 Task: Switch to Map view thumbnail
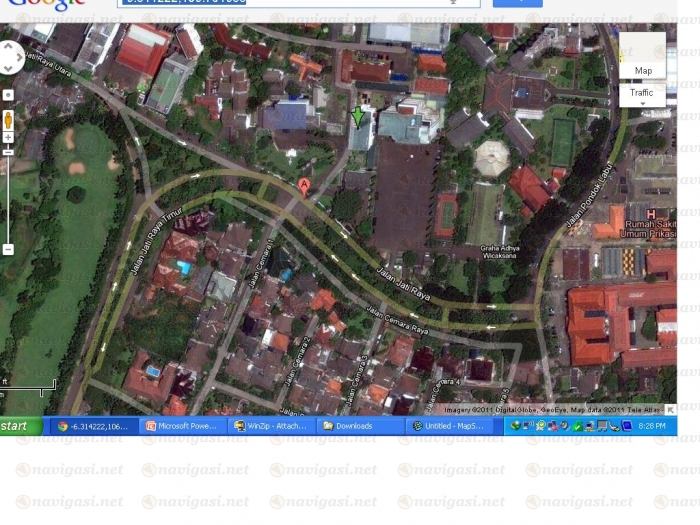pyautogui.click(x=642, y=56)
